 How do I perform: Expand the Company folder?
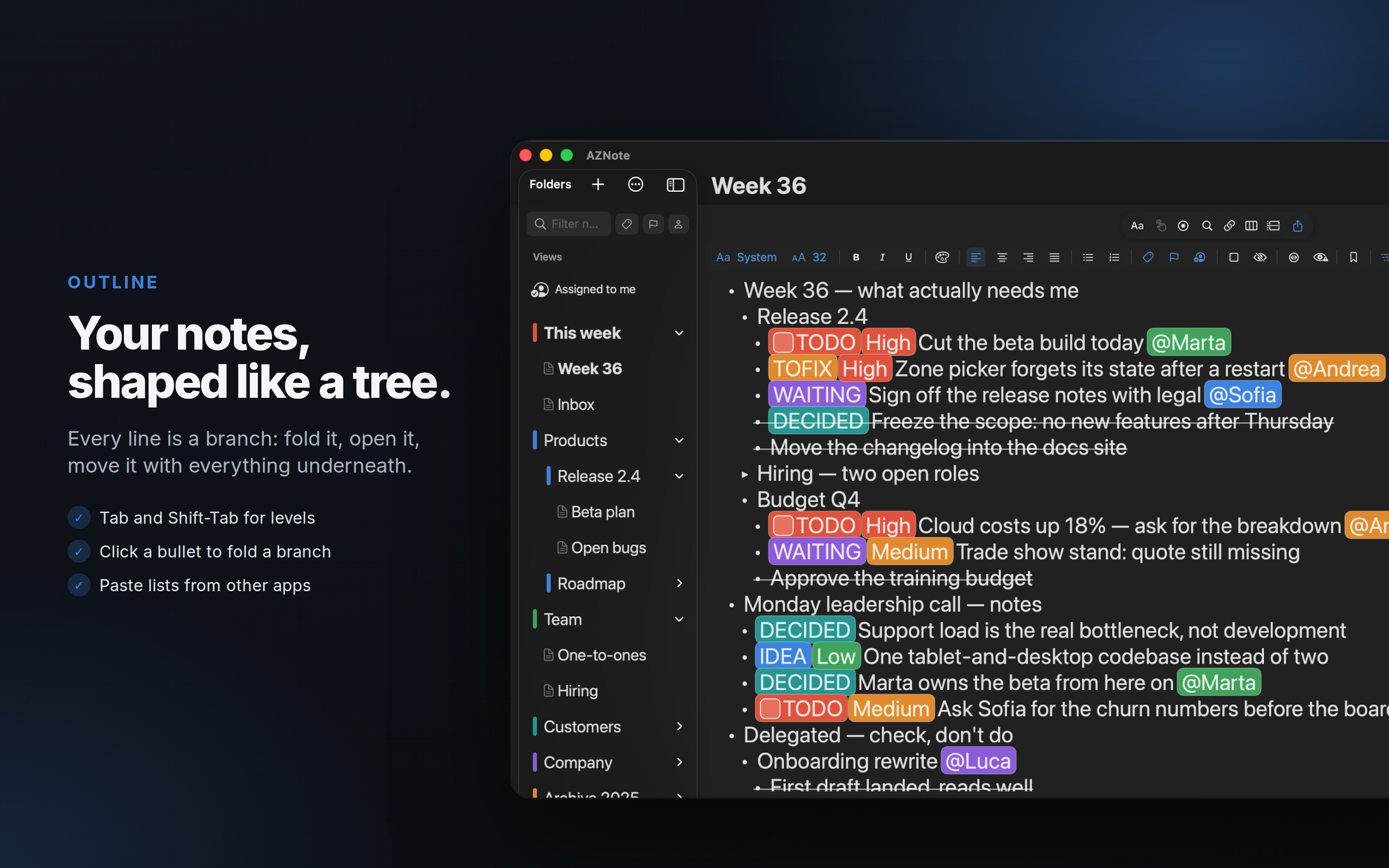(x=679, y=762)
